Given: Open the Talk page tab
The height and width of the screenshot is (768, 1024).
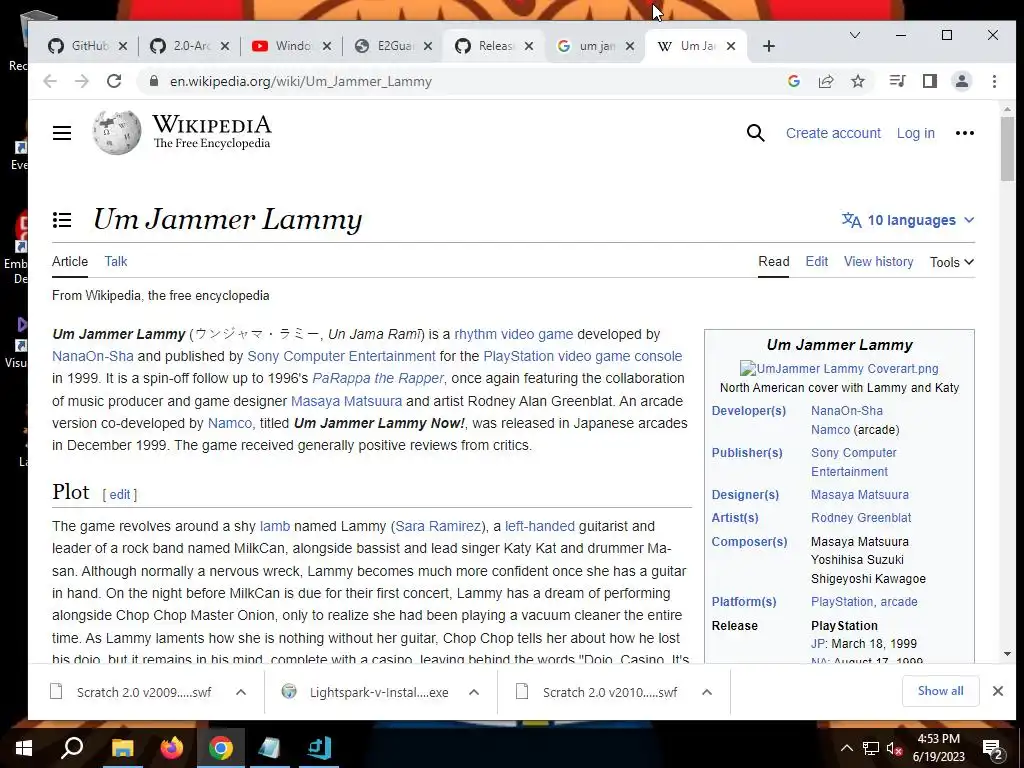Looking at the screenshot, I should [x=116, y=261].
